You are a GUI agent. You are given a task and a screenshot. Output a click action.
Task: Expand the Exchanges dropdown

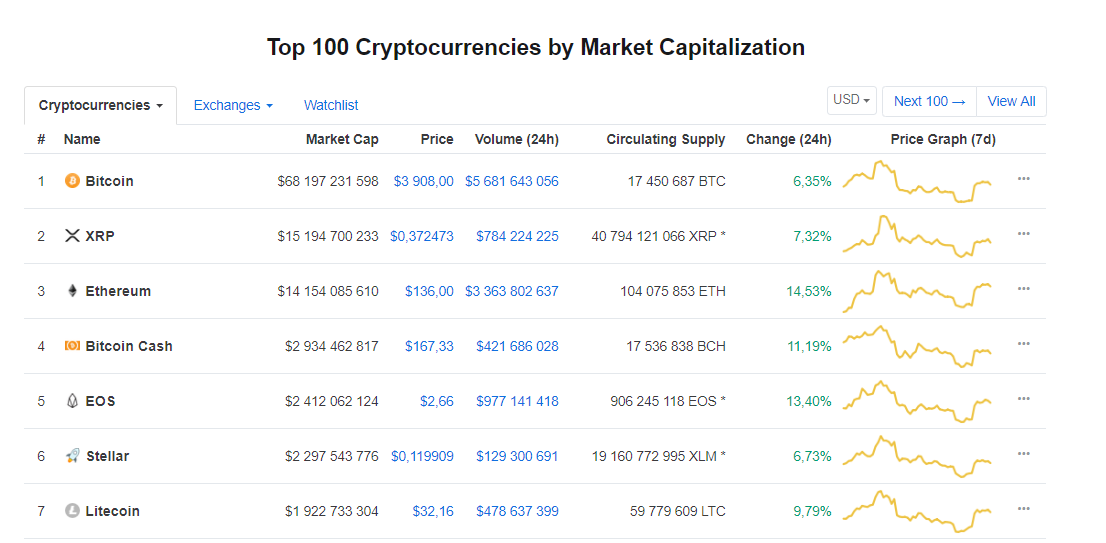tap(233, 105)
